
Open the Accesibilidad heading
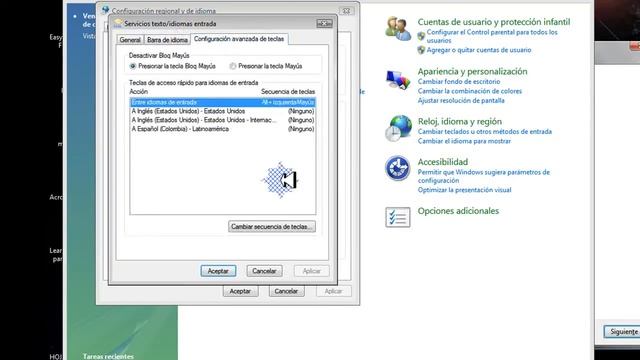click(x=442, y=162)
